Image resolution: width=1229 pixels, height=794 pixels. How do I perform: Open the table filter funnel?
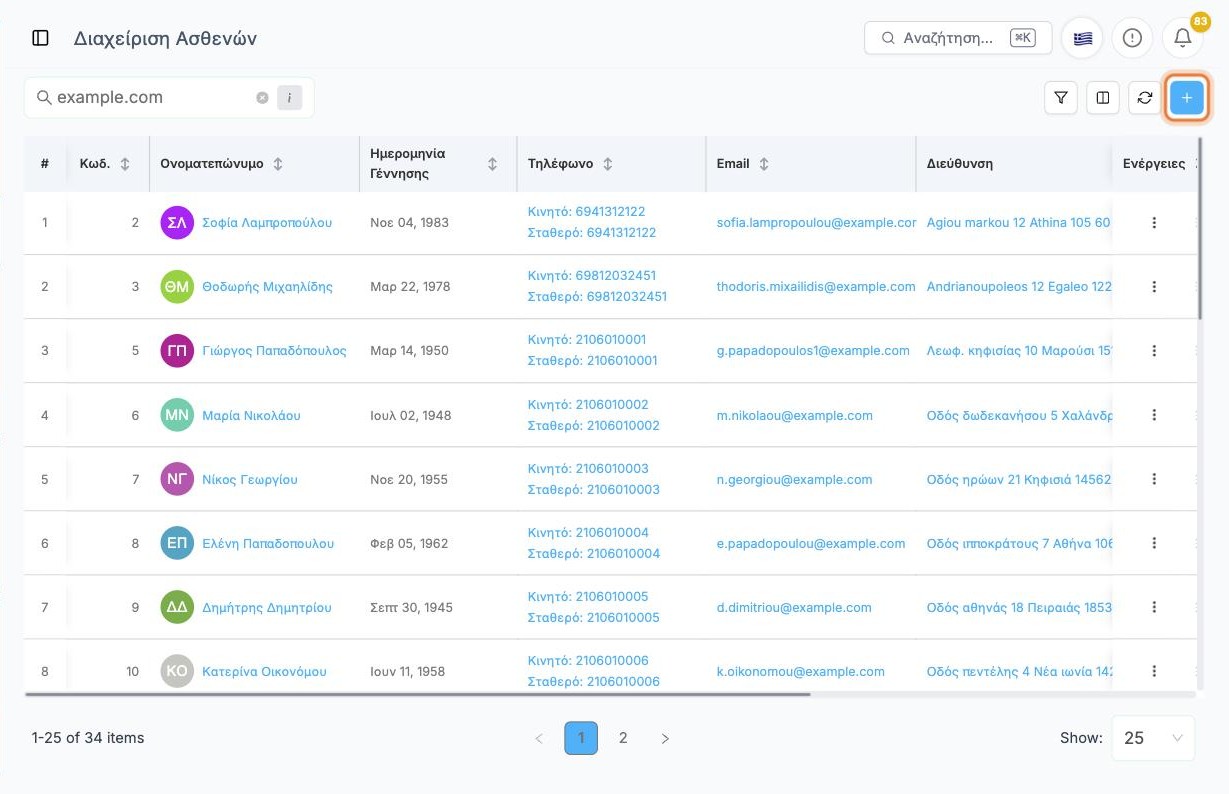coord(1061,98)
